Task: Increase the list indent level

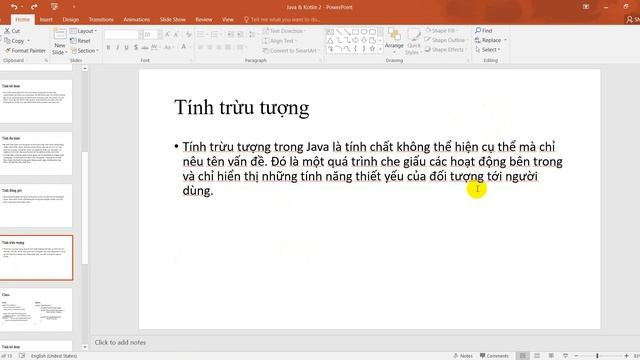Action: [240, 35]
